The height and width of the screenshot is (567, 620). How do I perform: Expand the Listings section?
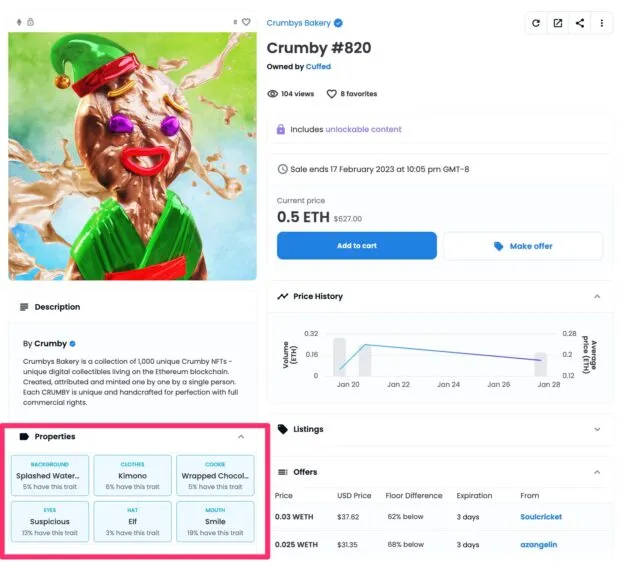pyautogui.click(x=597, y=429)
